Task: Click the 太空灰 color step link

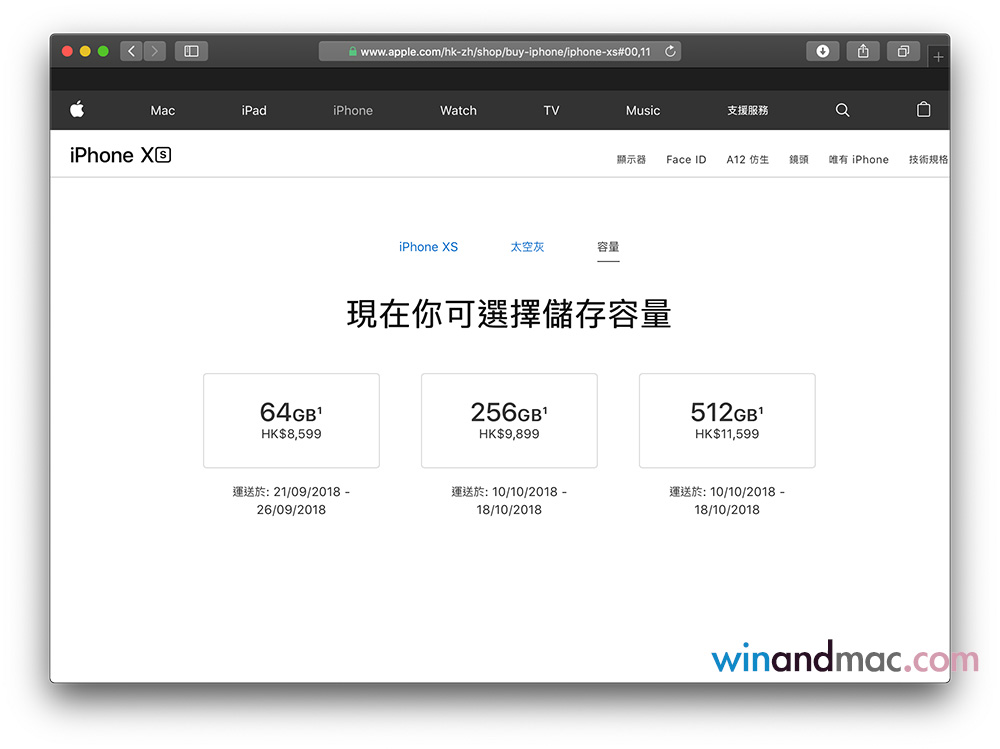Action: click(527, 247)
